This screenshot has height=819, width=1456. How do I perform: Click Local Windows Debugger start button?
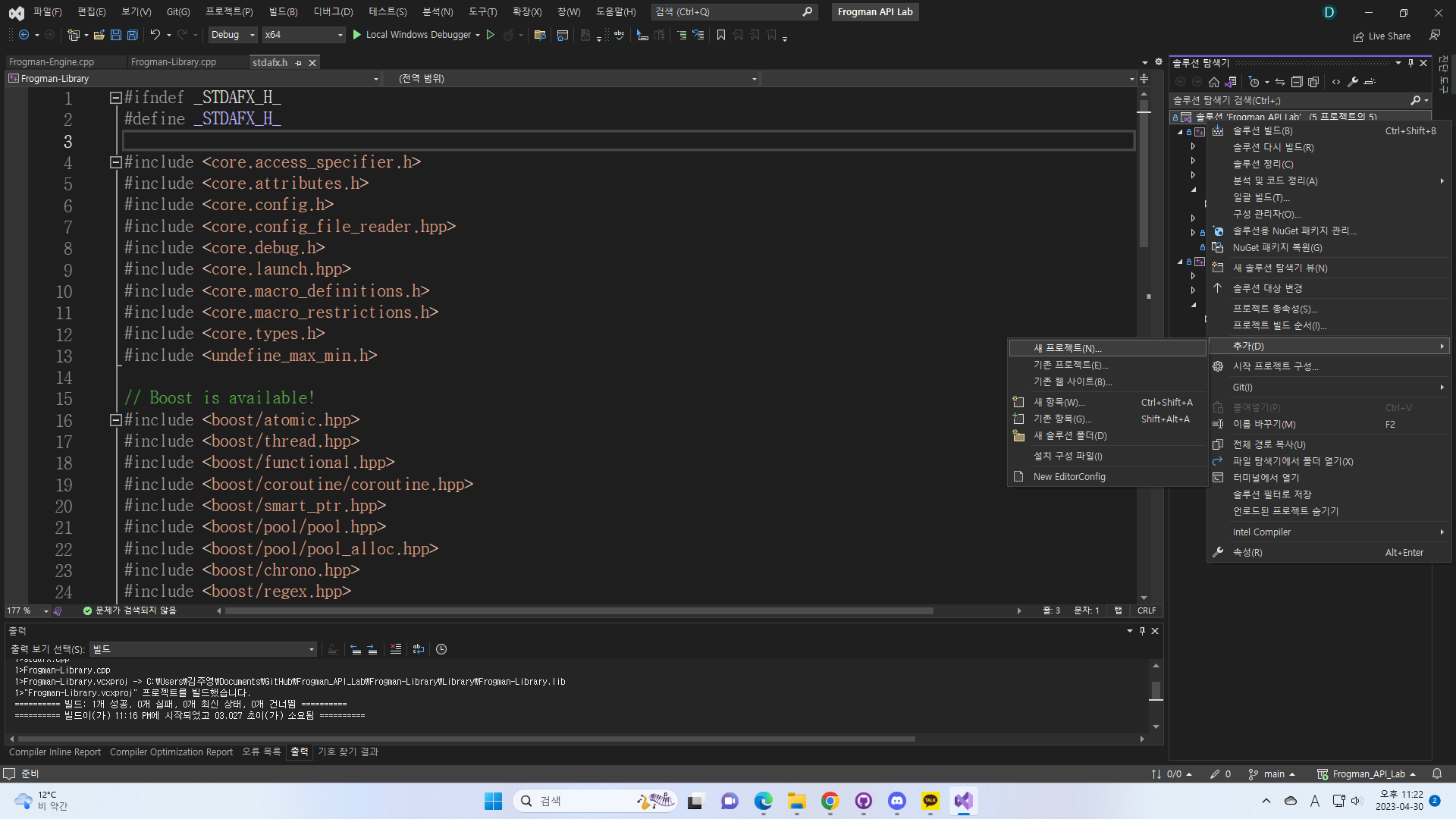coord(416,35)
